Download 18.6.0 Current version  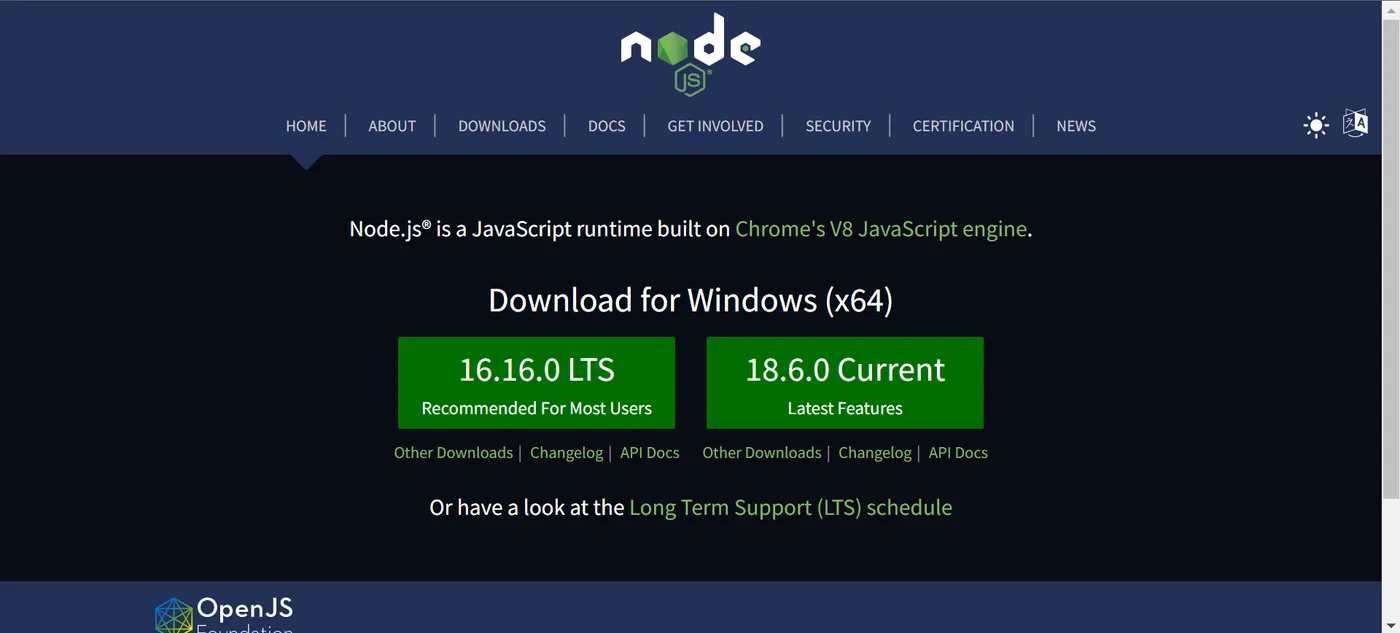845,383
